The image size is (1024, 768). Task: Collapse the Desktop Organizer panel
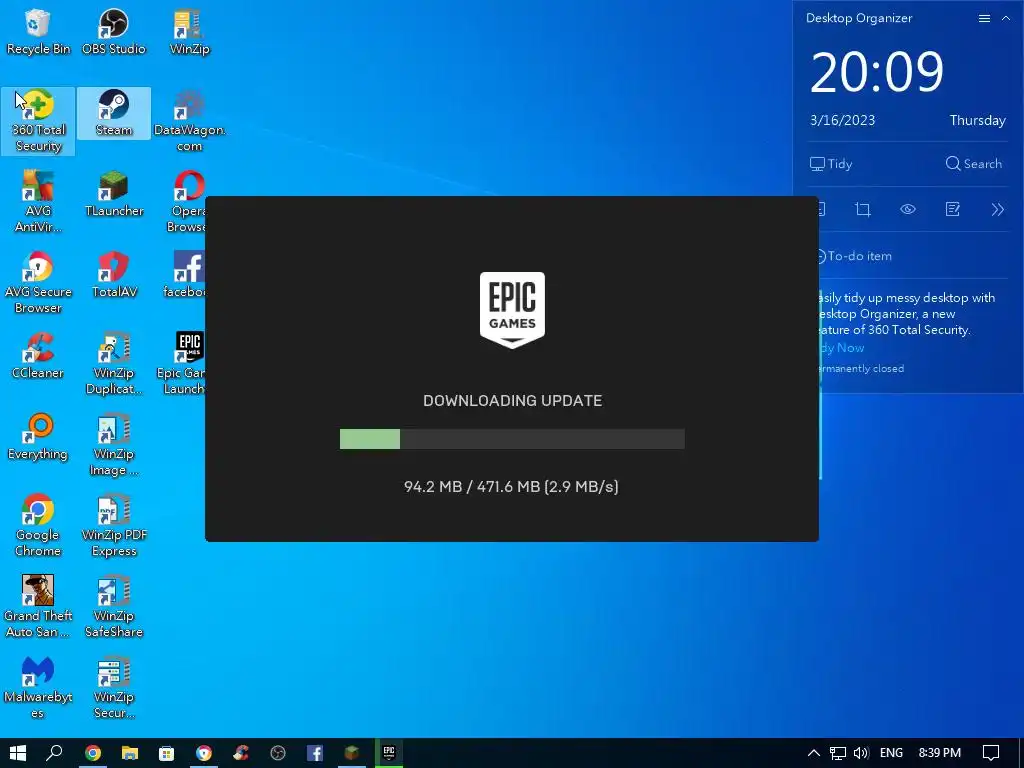[1006, 18]
